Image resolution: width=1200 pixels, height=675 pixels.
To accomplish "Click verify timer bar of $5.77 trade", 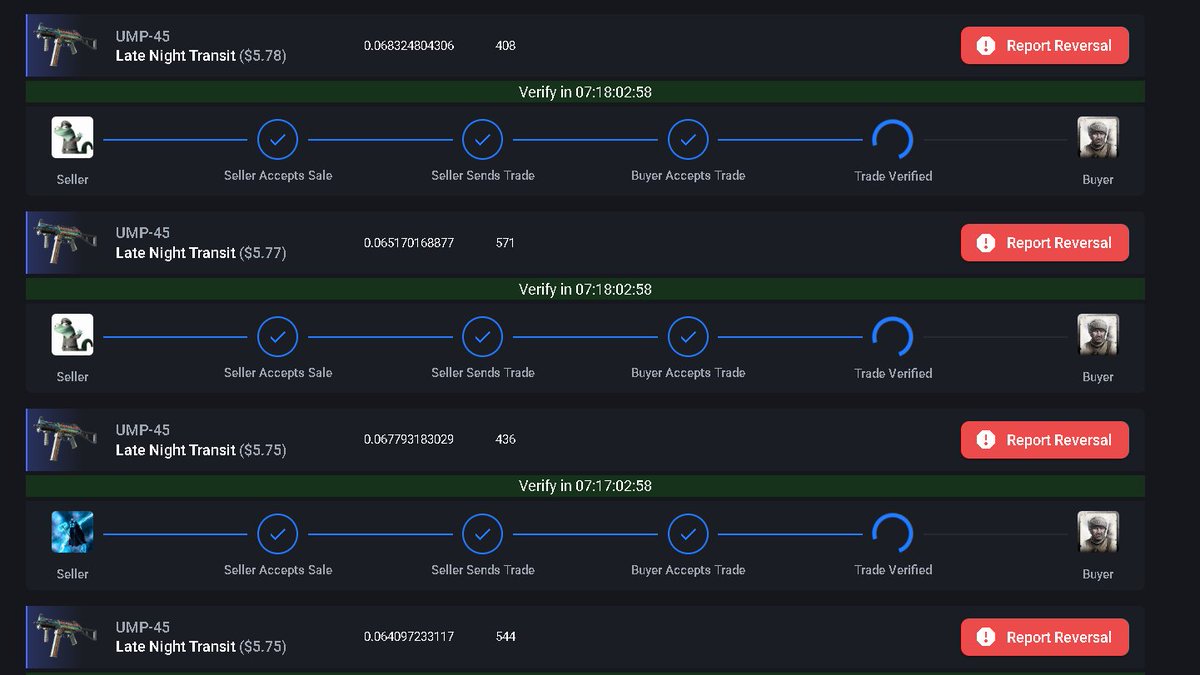I will tap(585, 289).
